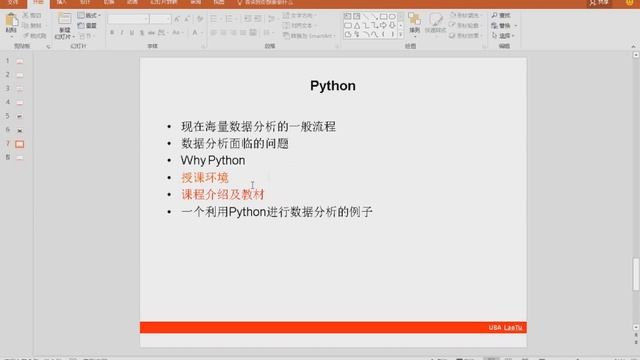Pick the rectangle shape in shapes gallery

click(x=383, y=16)
